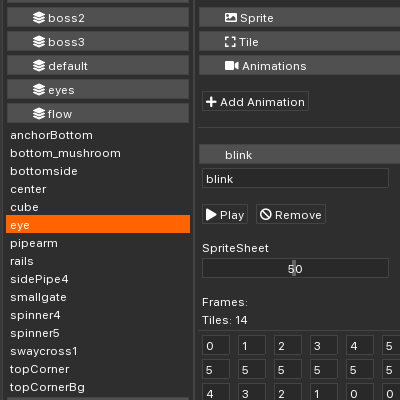This screenshot has height=400, width=400.
Task: Click the blink animation name field
Action: pyautogui.click(x=295, y=178)
